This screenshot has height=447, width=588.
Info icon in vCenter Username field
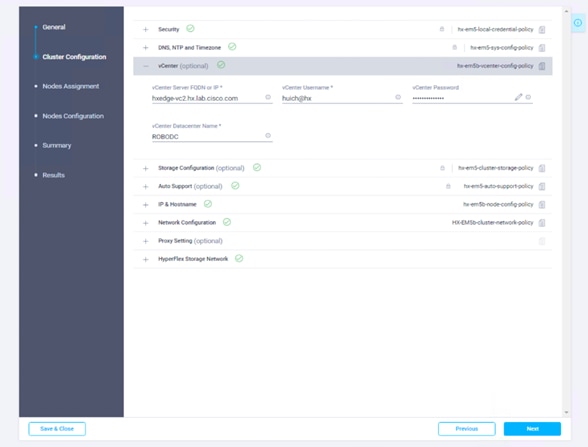pyautogui.click(x=398, y=97)
